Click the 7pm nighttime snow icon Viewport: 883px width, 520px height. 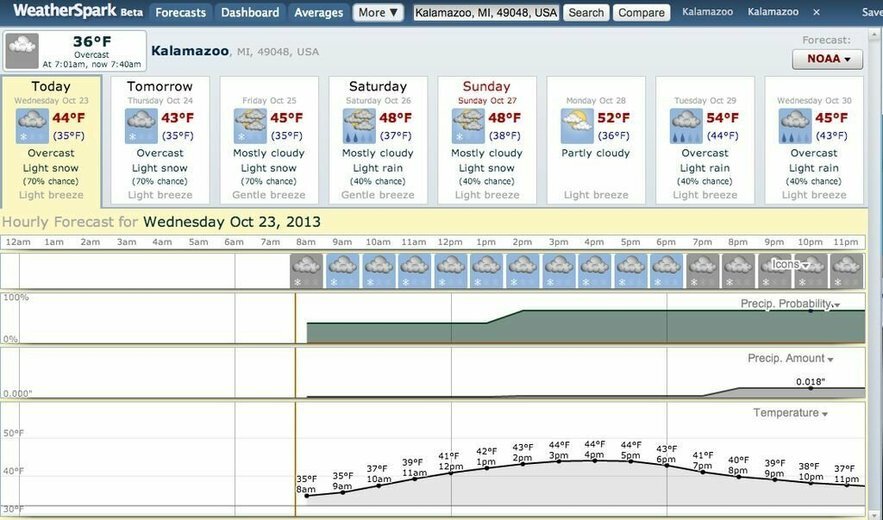pos(703,271)
